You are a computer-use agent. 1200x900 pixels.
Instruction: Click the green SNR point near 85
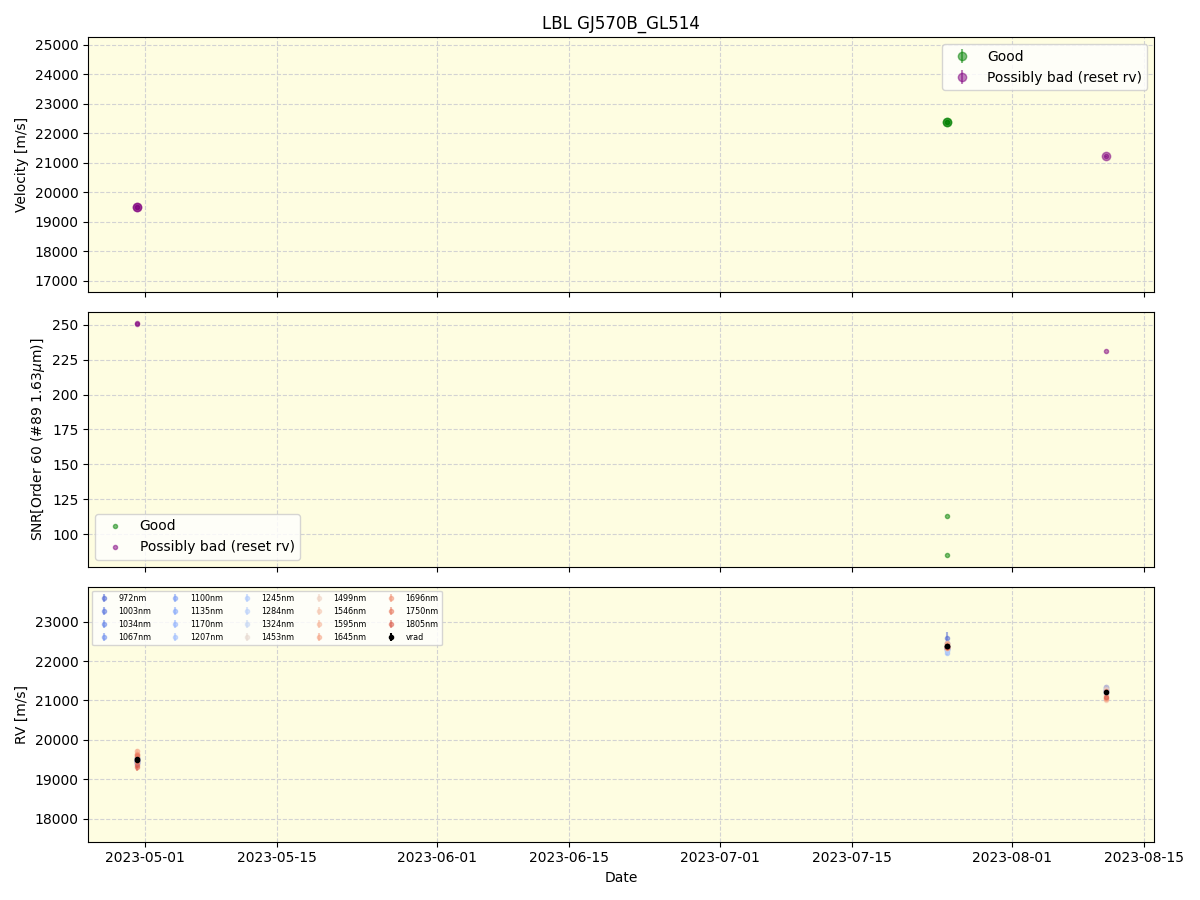click(x=947, y=555)
